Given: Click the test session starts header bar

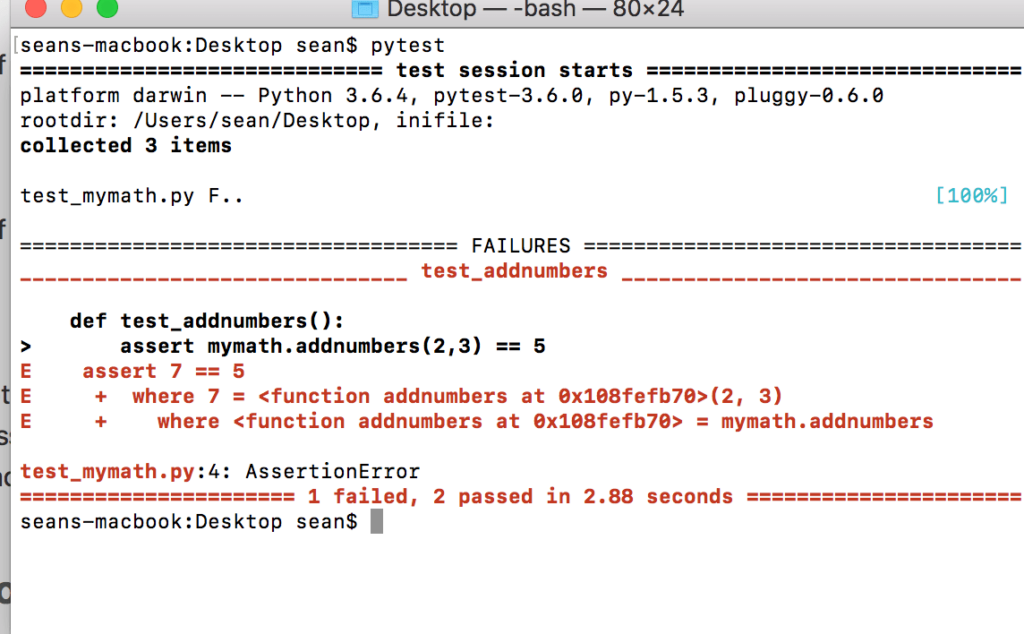Looking at the screenshot, I should coord(512,70).
